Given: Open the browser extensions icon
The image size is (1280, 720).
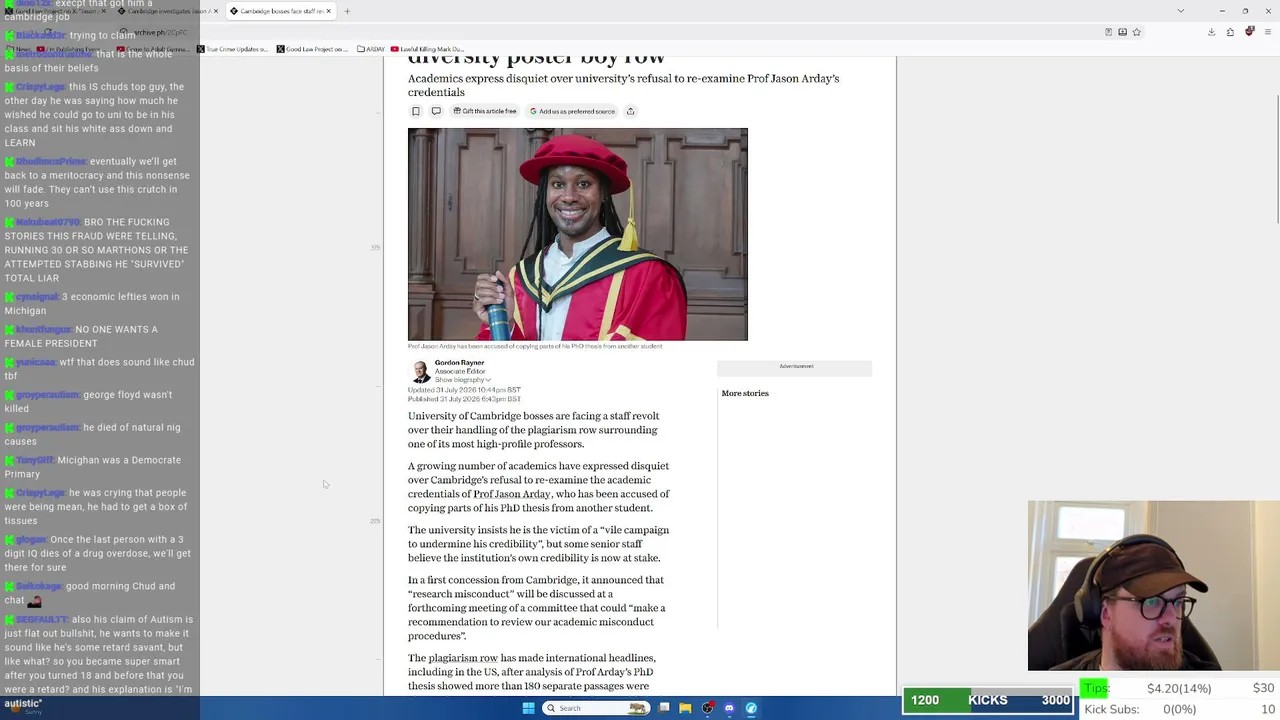Looking at the screenshot, I should 1231,32.
